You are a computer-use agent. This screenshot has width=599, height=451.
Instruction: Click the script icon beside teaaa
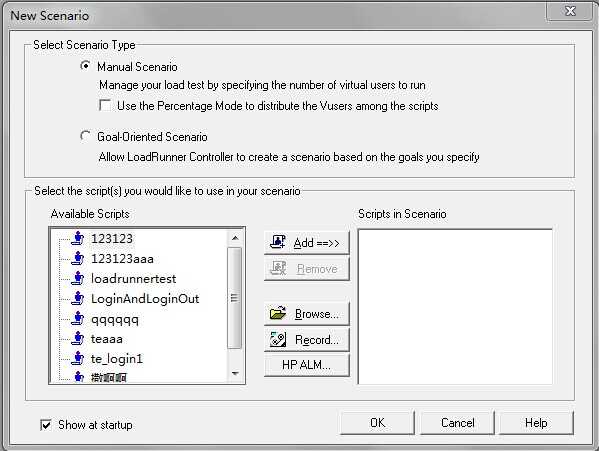tap(78, 338)
